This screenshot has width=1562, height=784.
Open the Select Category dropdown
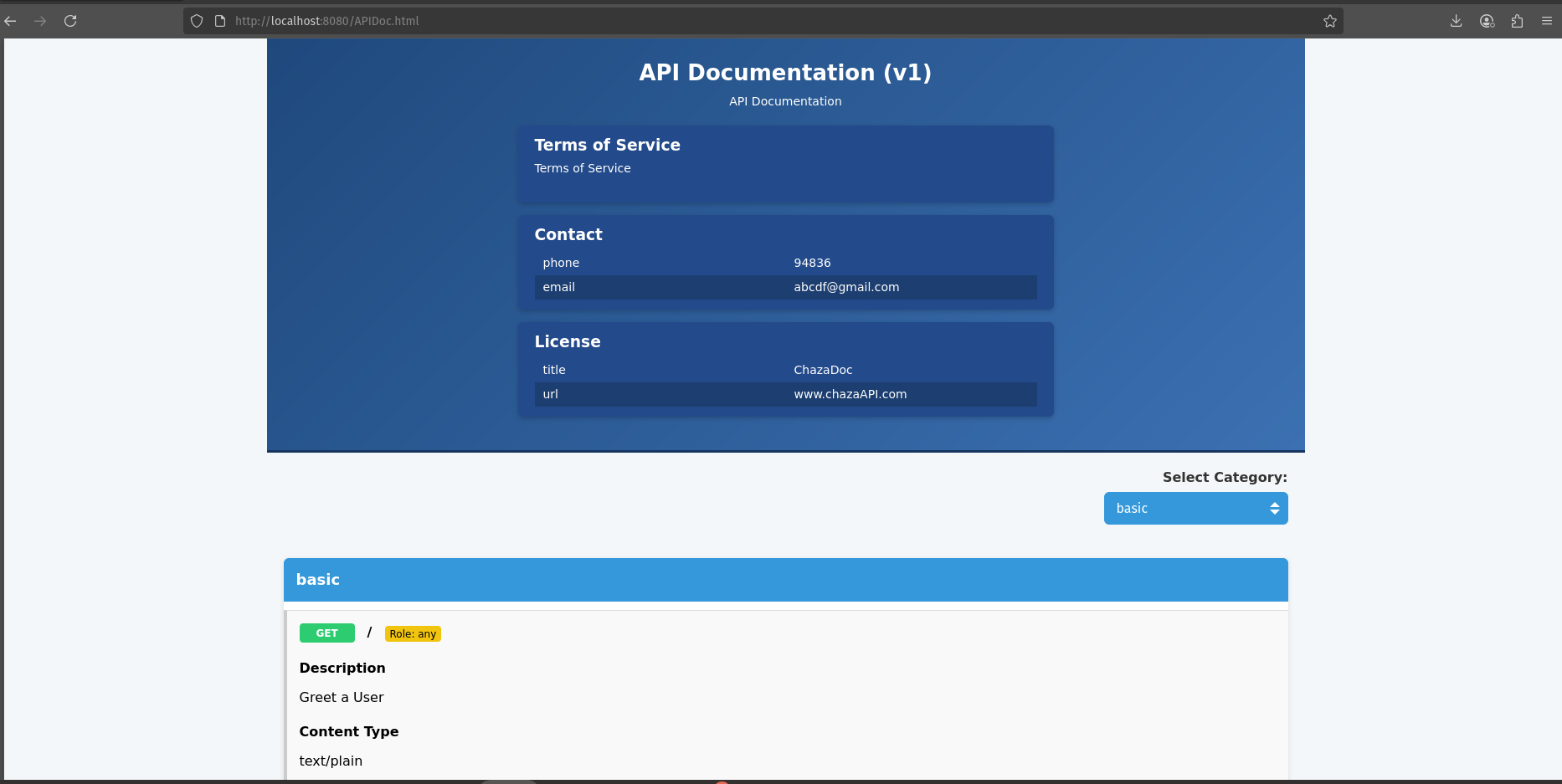1195,509
